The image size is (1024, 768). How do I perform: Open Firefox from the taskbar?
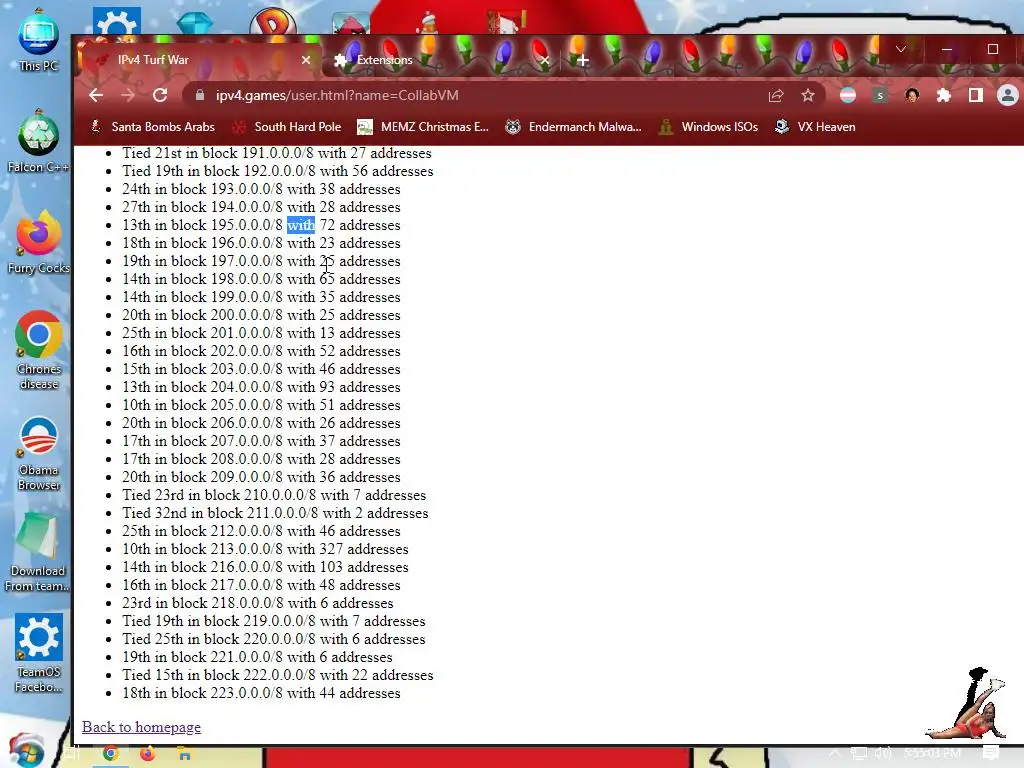148,754
